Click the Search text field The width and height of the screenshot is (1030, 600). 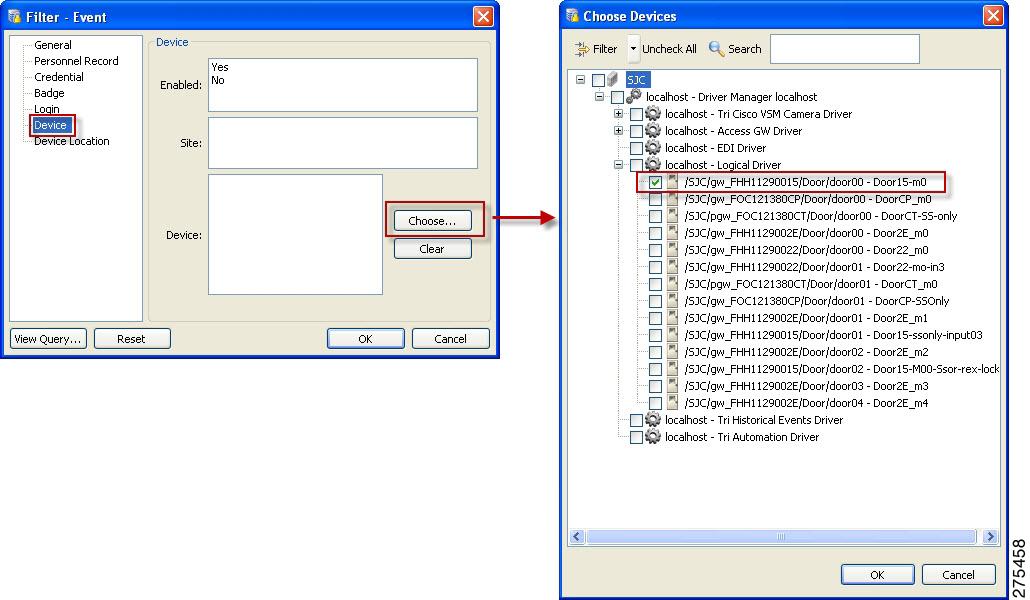pyautogui.click(x=845, y=49)
